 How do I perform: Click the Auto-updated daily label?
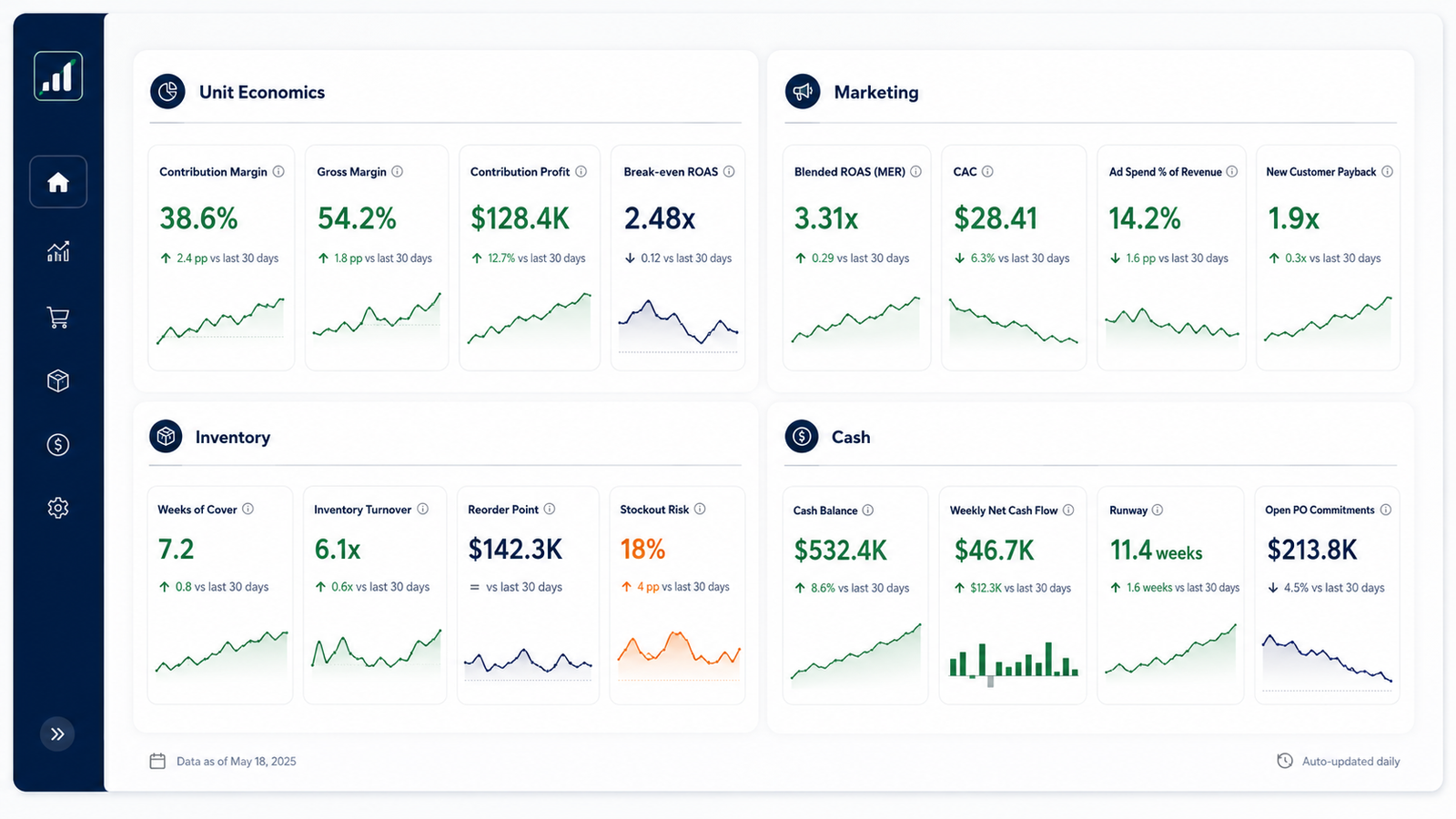pyautogui.click(x=1350, y=761)
